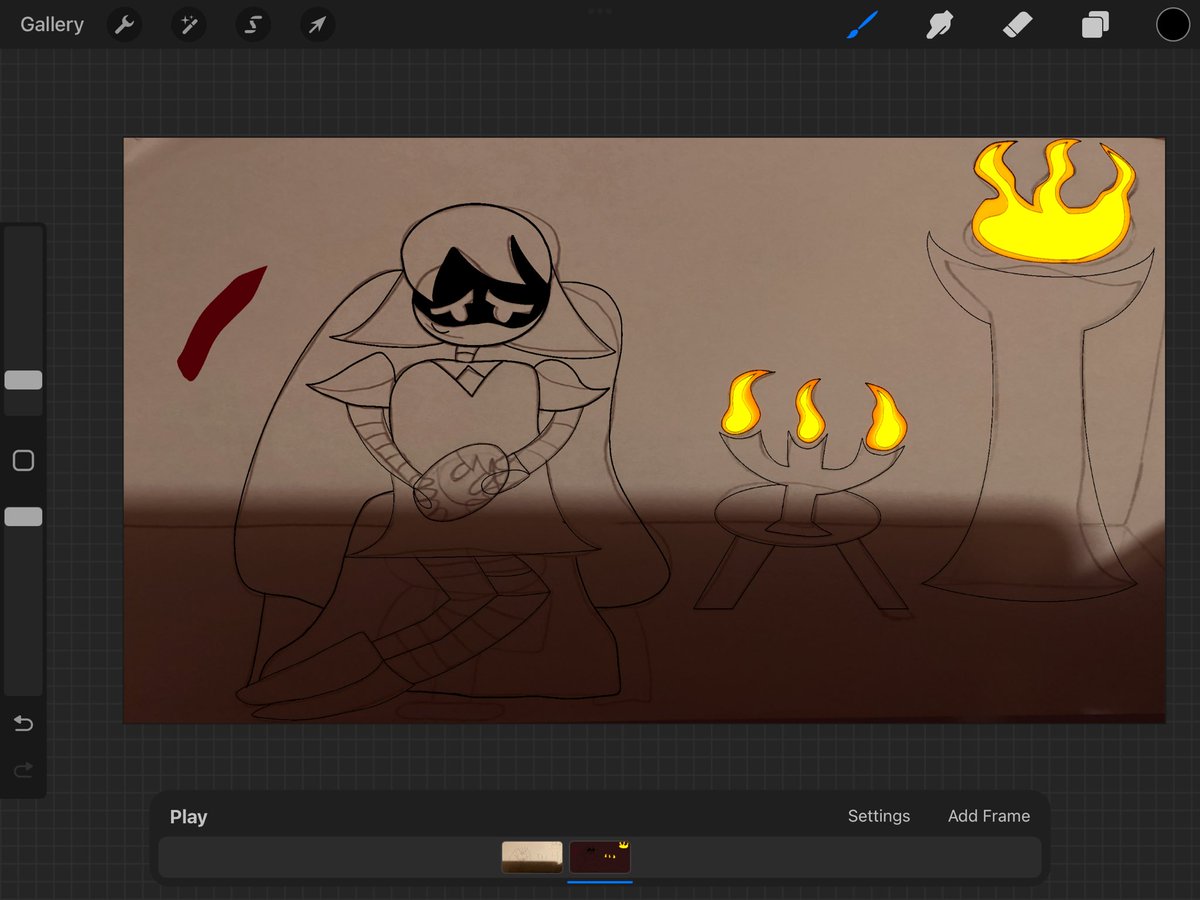Image resolution: width=1200 pixels, height=900 pixels.
Task: Open the Adjustments magic wand menu
Action: click(188, 25)
